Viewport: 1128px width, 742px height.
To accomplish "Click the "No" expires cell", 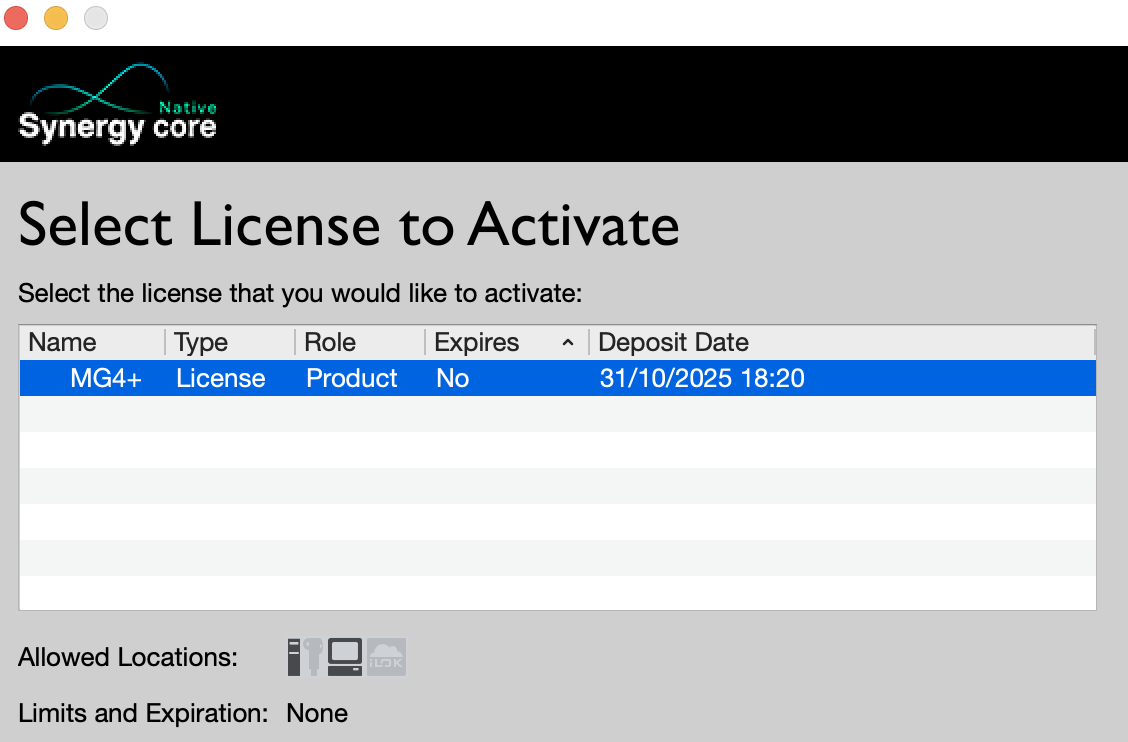I will coord(453,378).
